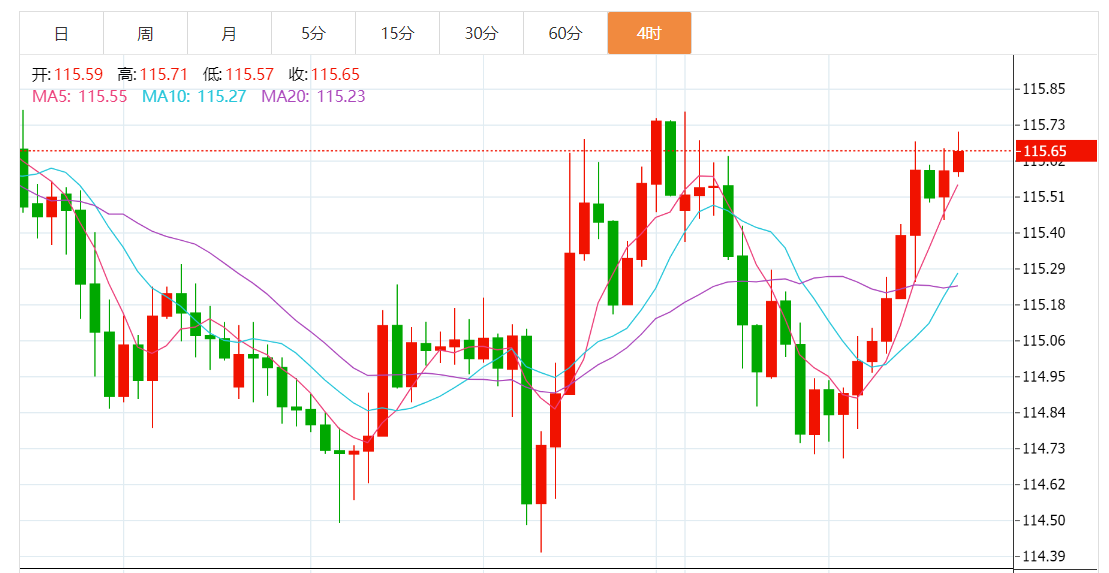The width and height of the screenshot is (1109, 573).
Task: Open the 月 (monthly) chart tab
Action: pyautogui.click(x=229, y=33)
